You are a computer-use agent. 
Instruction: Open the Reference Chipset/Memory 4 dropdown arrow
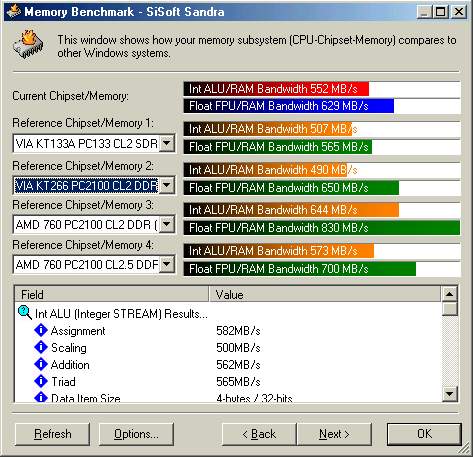[167, 265]
